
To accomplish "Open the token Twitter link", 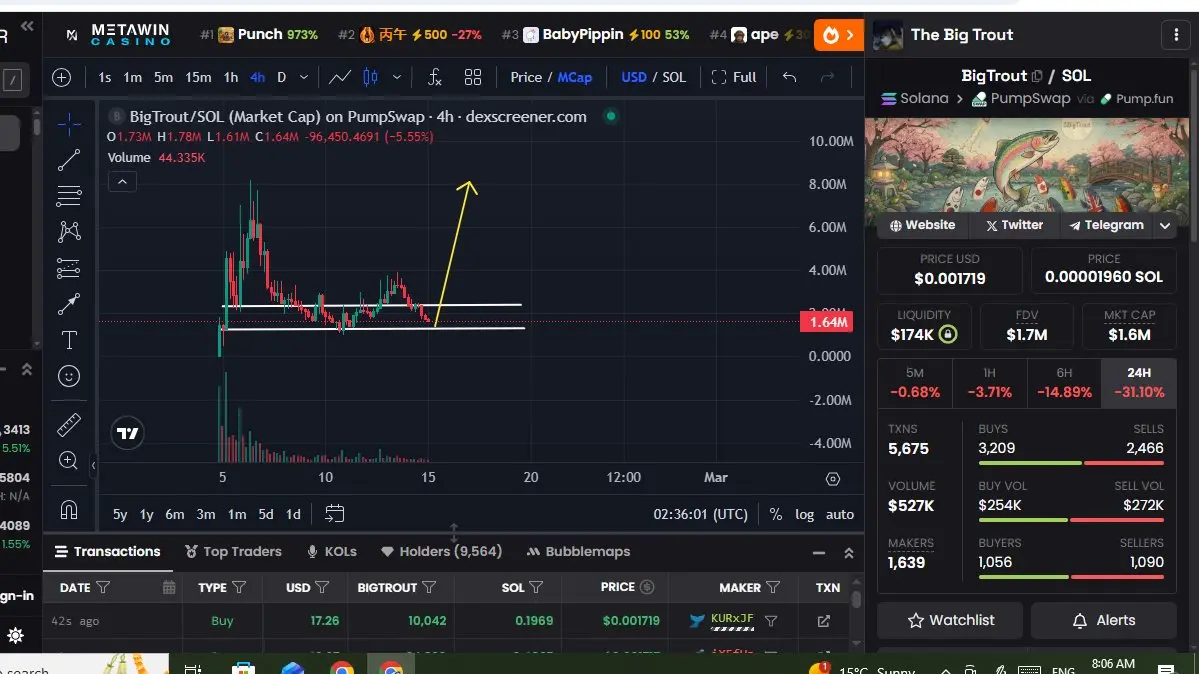I will click(x=1014, y=226).
